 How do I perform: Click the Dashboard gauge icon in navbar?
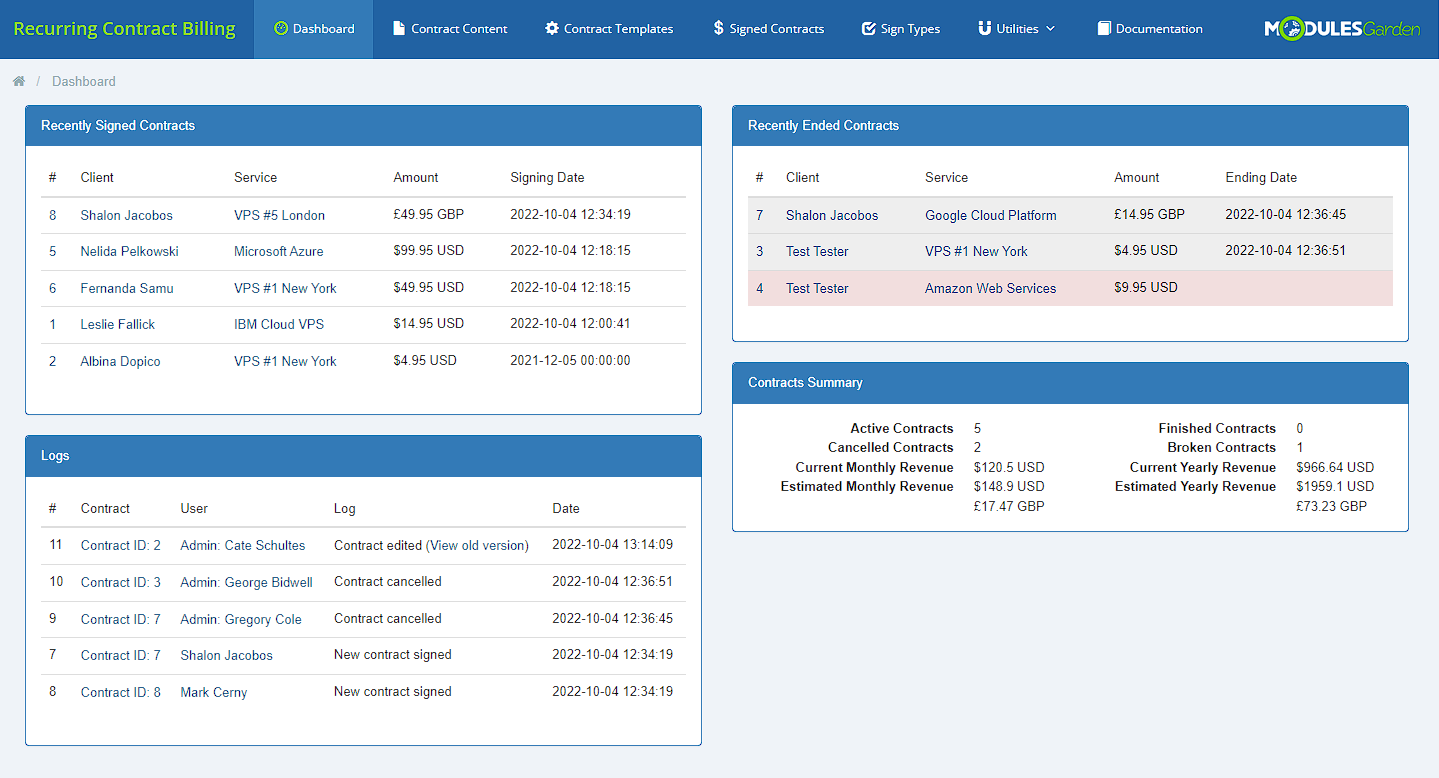click(281, 29)
